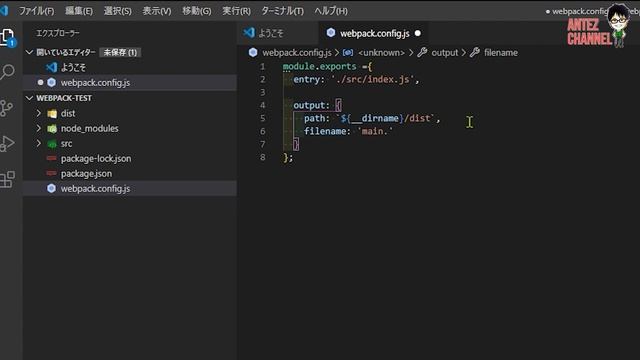Select webpack.config.js in open editors list
This screenshot has height=360, width=640.
[130, 82]
